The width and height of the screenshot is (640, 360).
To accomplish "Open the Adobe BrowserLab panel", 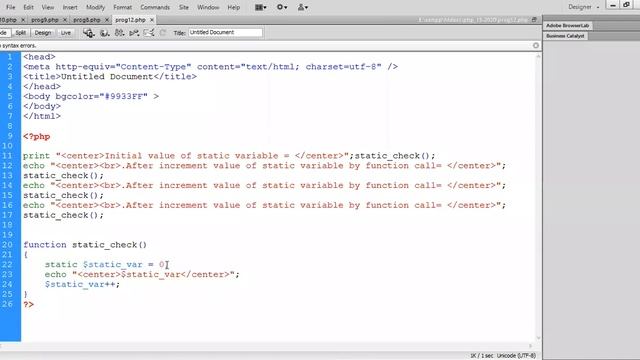I will click(567, 25).
